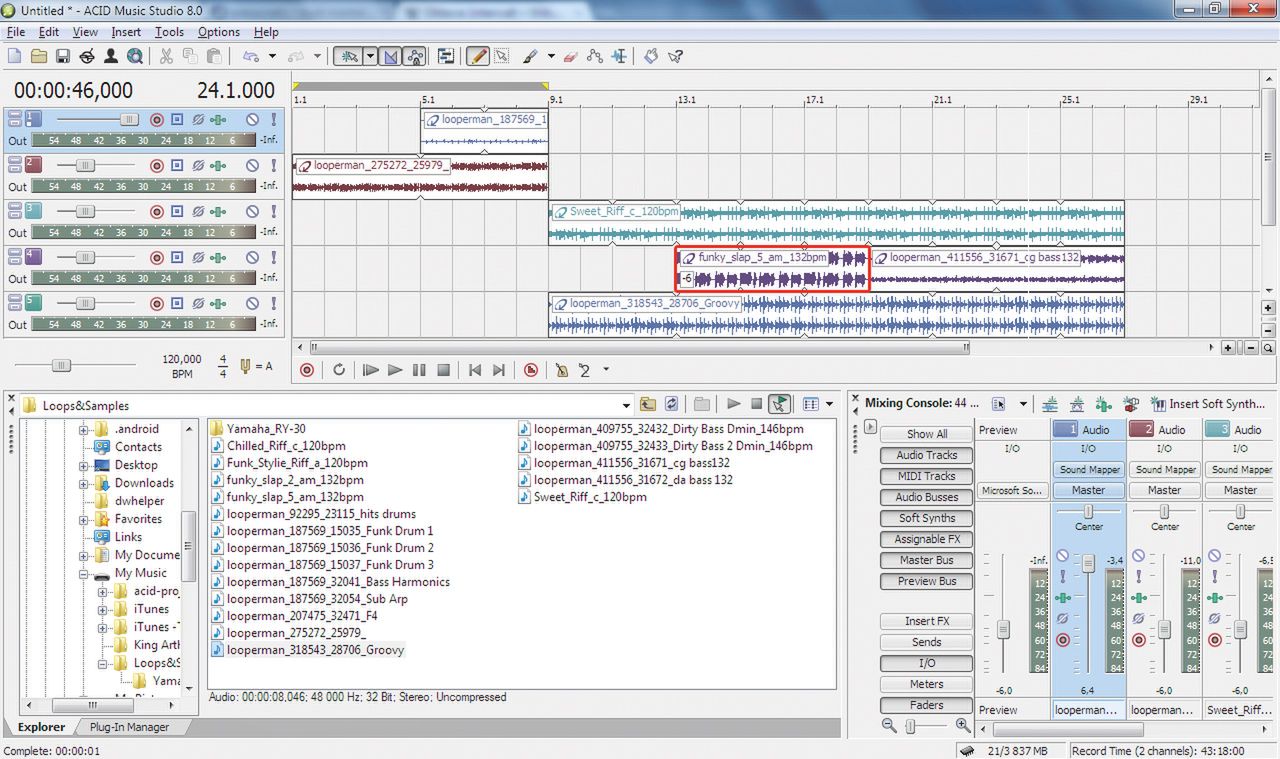Click the Audio Tracks button
This screenshot has width=1280, height=759.
tap(927, 455)
